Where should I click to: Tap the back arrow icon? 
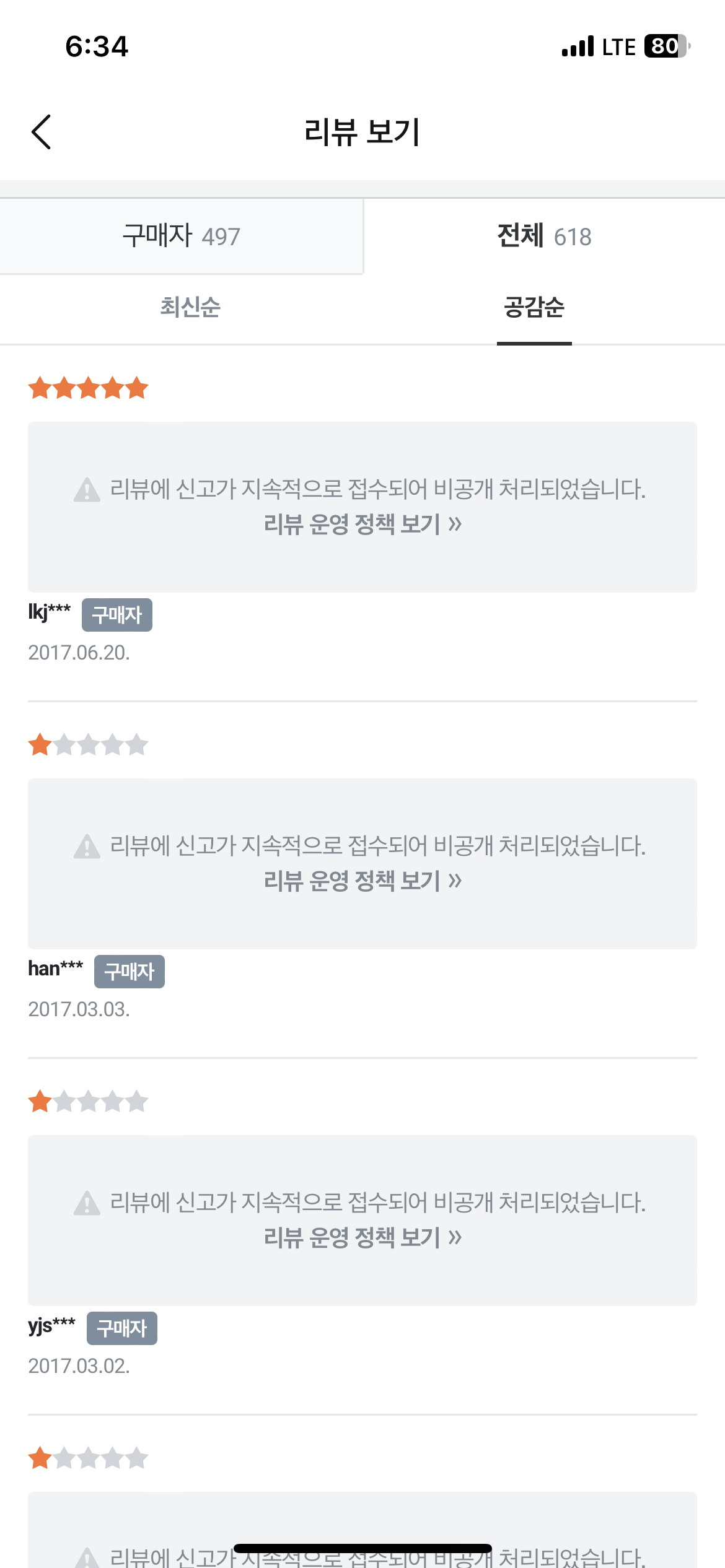click(41, 132)
